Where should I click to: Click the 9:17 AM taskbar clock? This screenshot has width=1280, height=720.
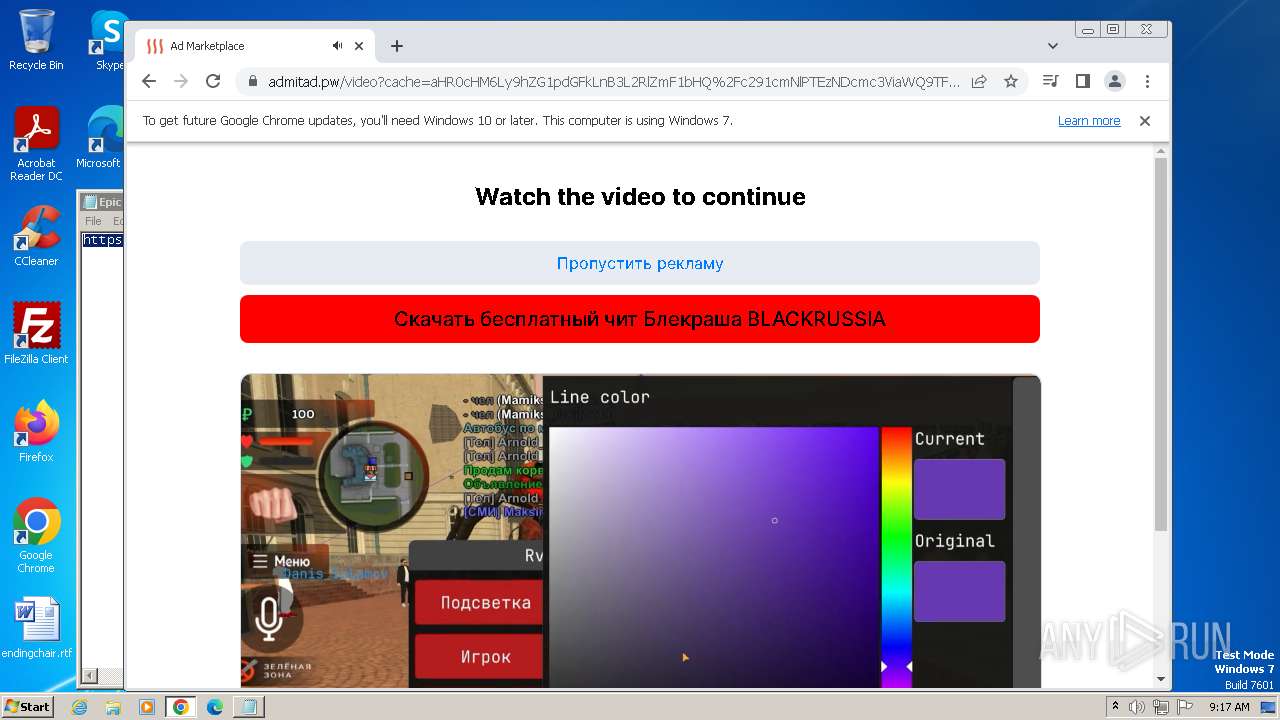click(x=1229, y=707)
